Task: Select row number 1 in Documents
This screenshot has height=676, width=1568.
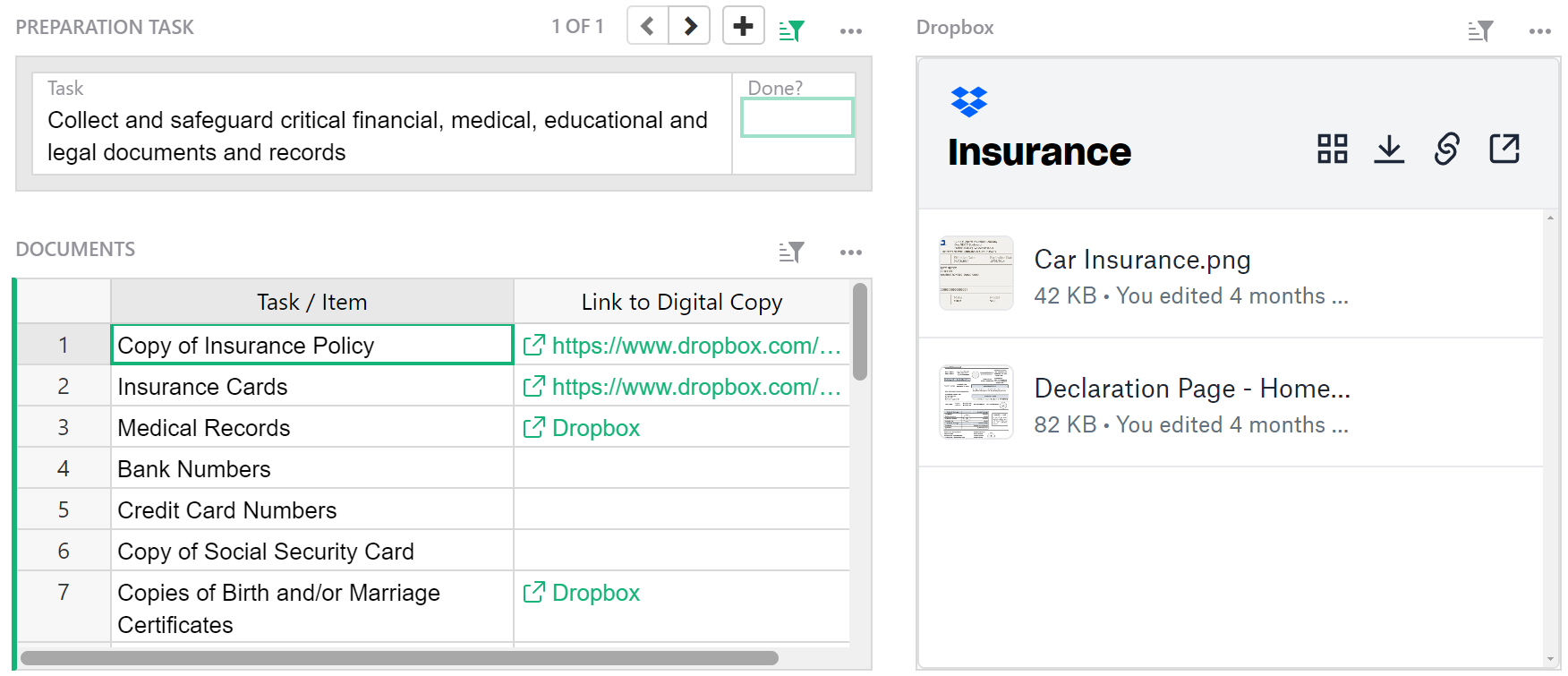Action: 64,345
